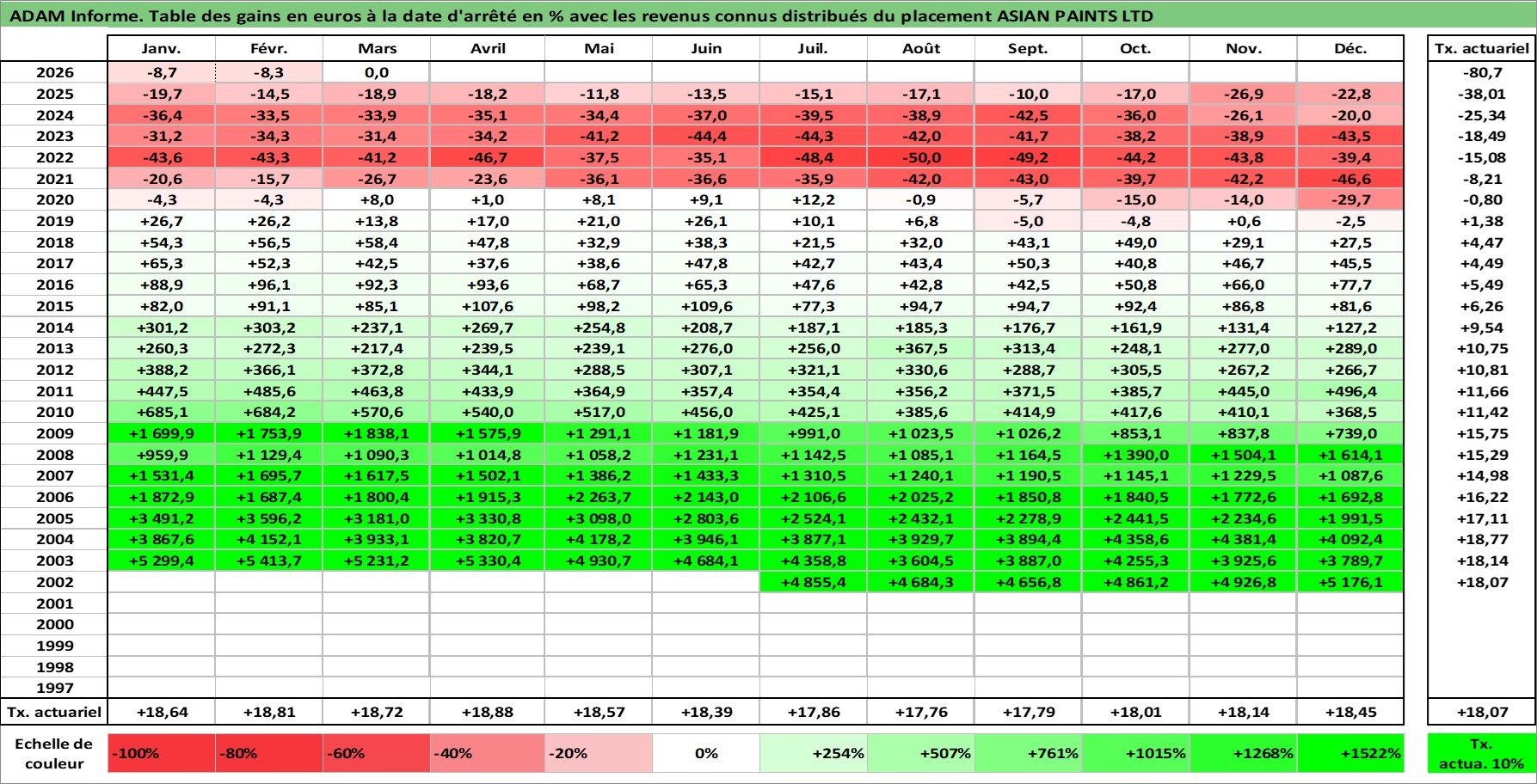This screenshot has height=784, width=1537.
Task: Click actuarial rate +1,38 for 2019
Action: (1482, 221)
